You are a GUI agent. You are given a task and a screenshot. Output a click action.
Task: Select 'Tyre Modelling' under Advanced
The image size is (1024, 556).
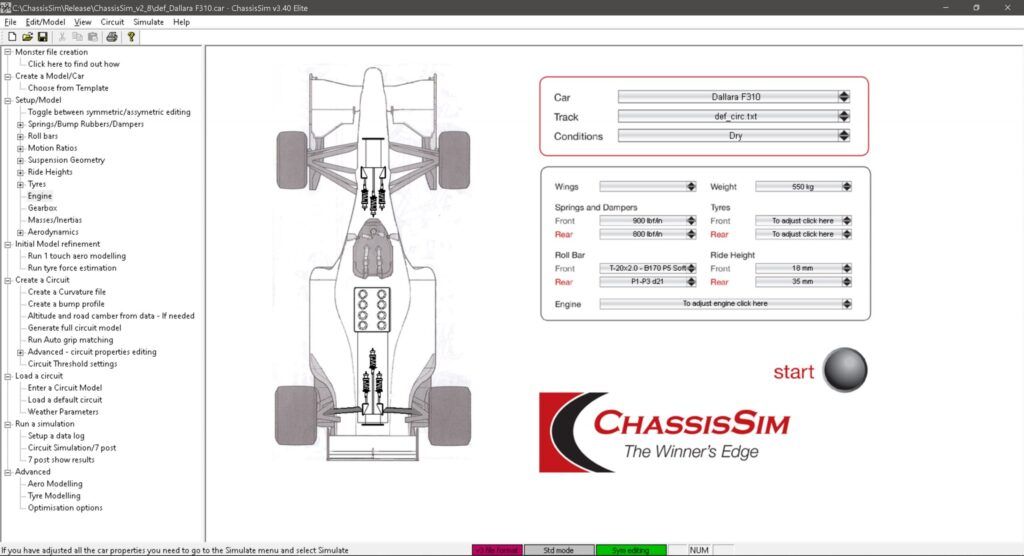point(54,496)
